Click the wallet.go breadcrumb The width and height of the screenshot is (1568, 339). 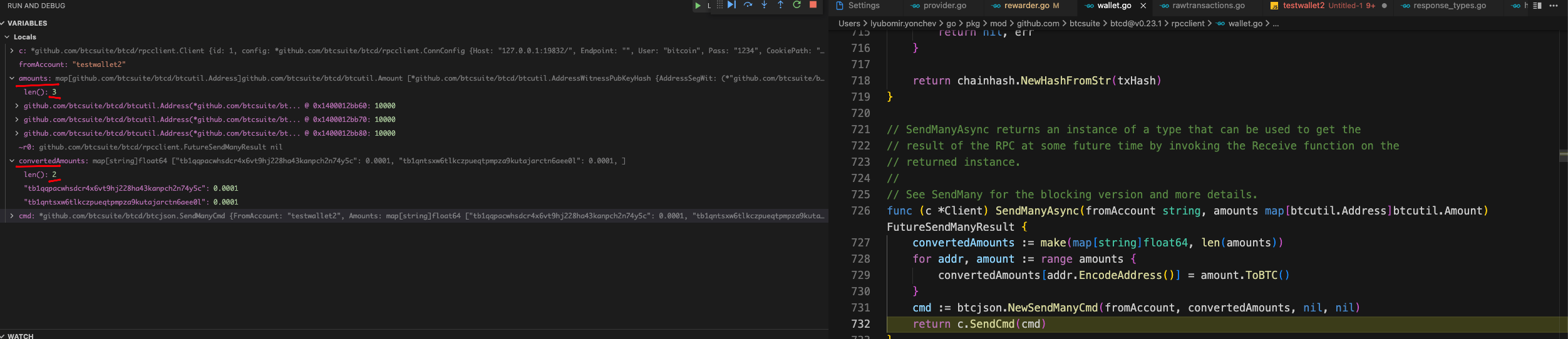point(1245,23)
